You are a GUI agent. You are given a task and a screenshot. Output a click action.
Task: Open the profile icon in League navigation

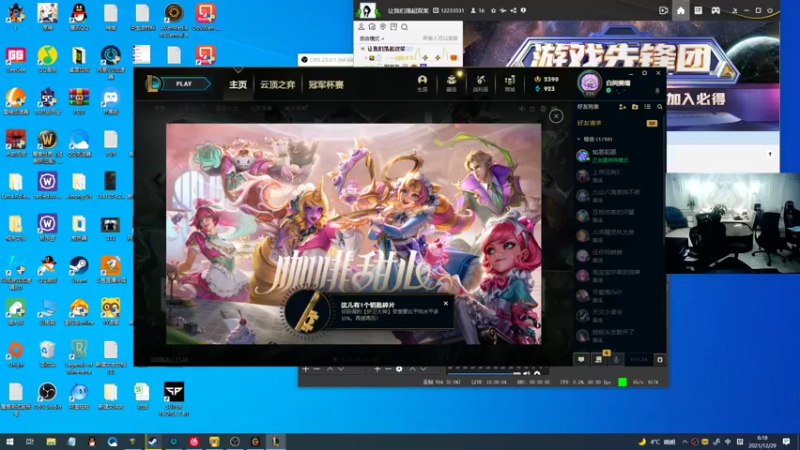[422, 83]
